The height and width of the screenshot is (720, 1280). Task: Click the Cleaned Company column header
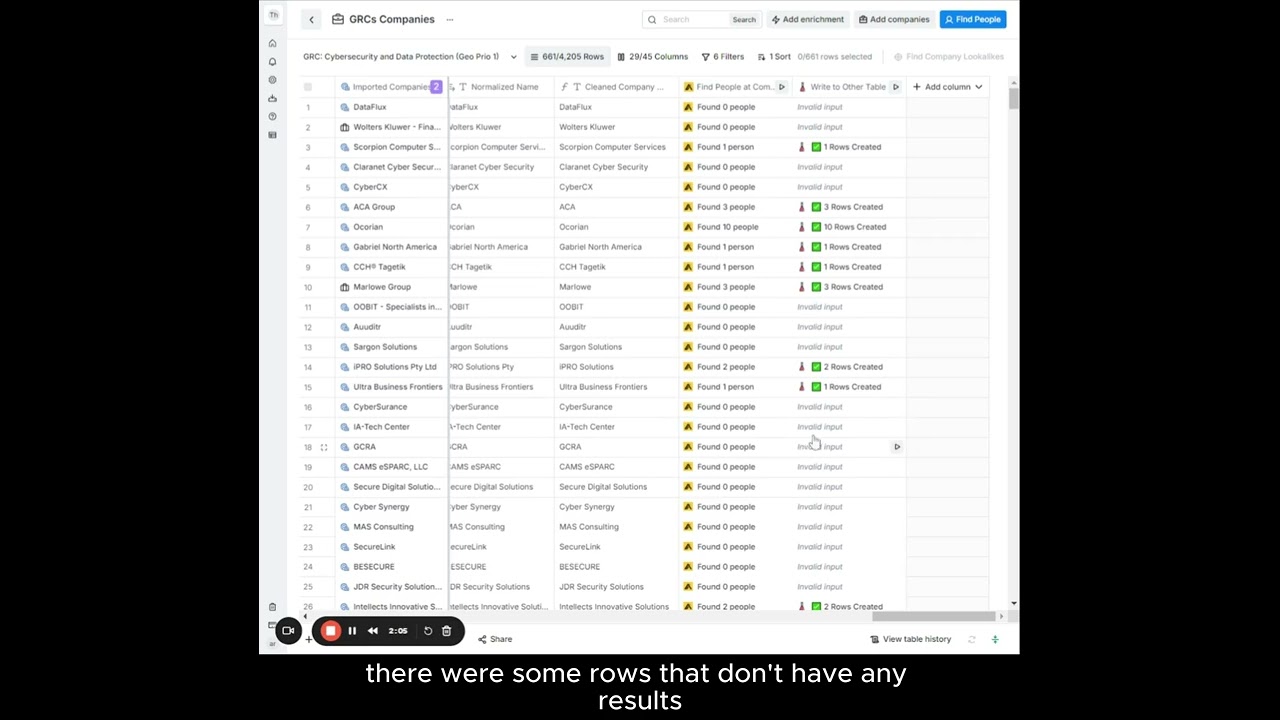616,87
